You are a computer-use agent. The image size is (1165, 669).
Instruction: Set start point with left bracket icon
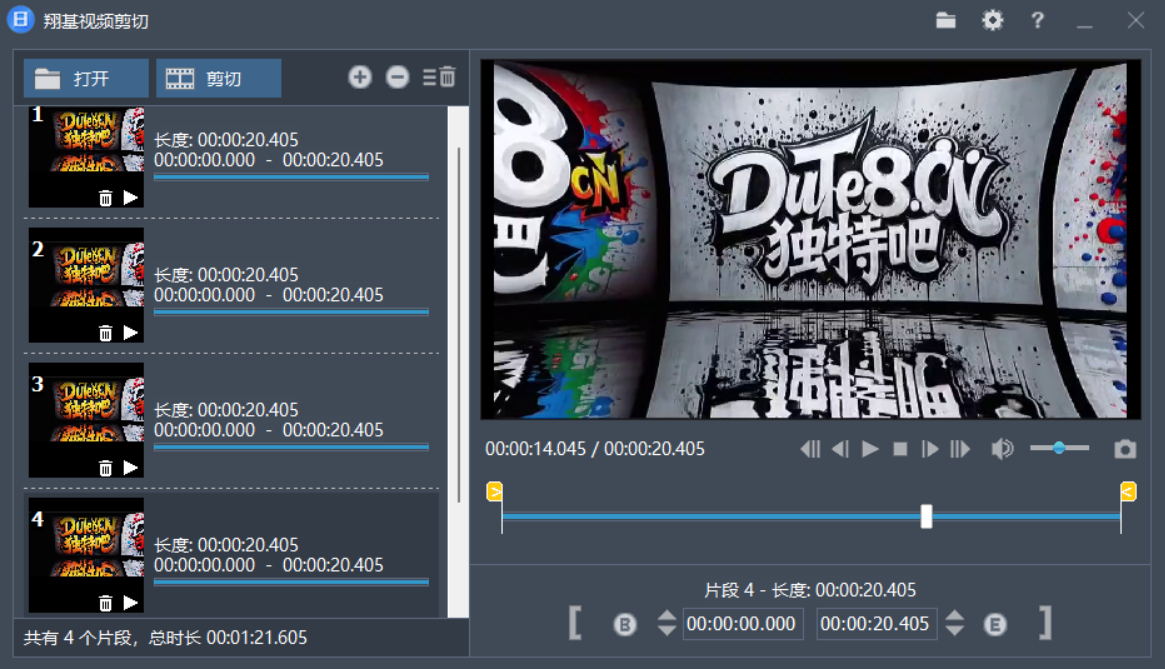[x=574, y=623]
